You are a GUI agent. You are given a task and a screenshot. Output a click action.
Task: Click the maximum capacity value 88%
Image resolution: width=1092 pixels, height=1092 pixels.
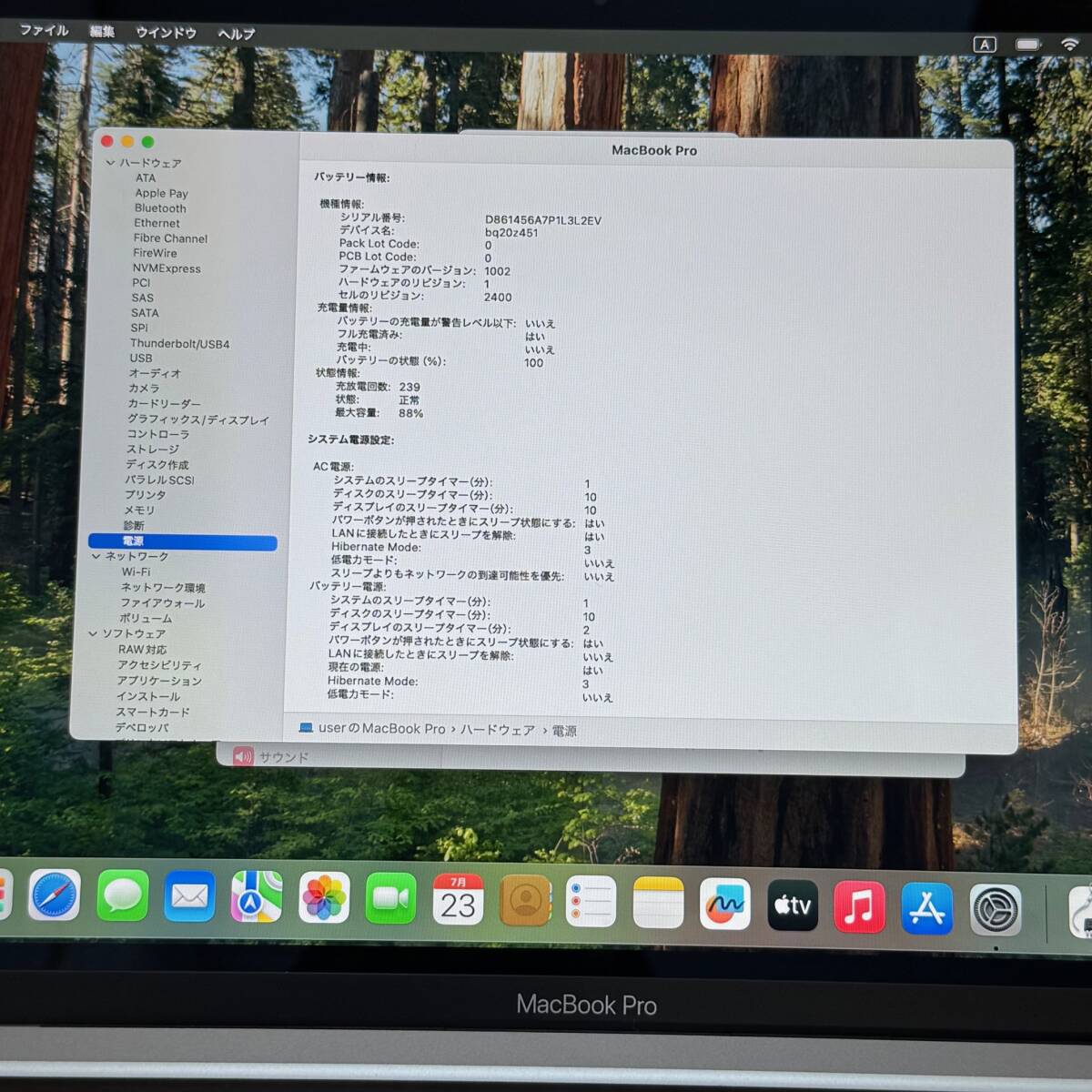[410, 413]
